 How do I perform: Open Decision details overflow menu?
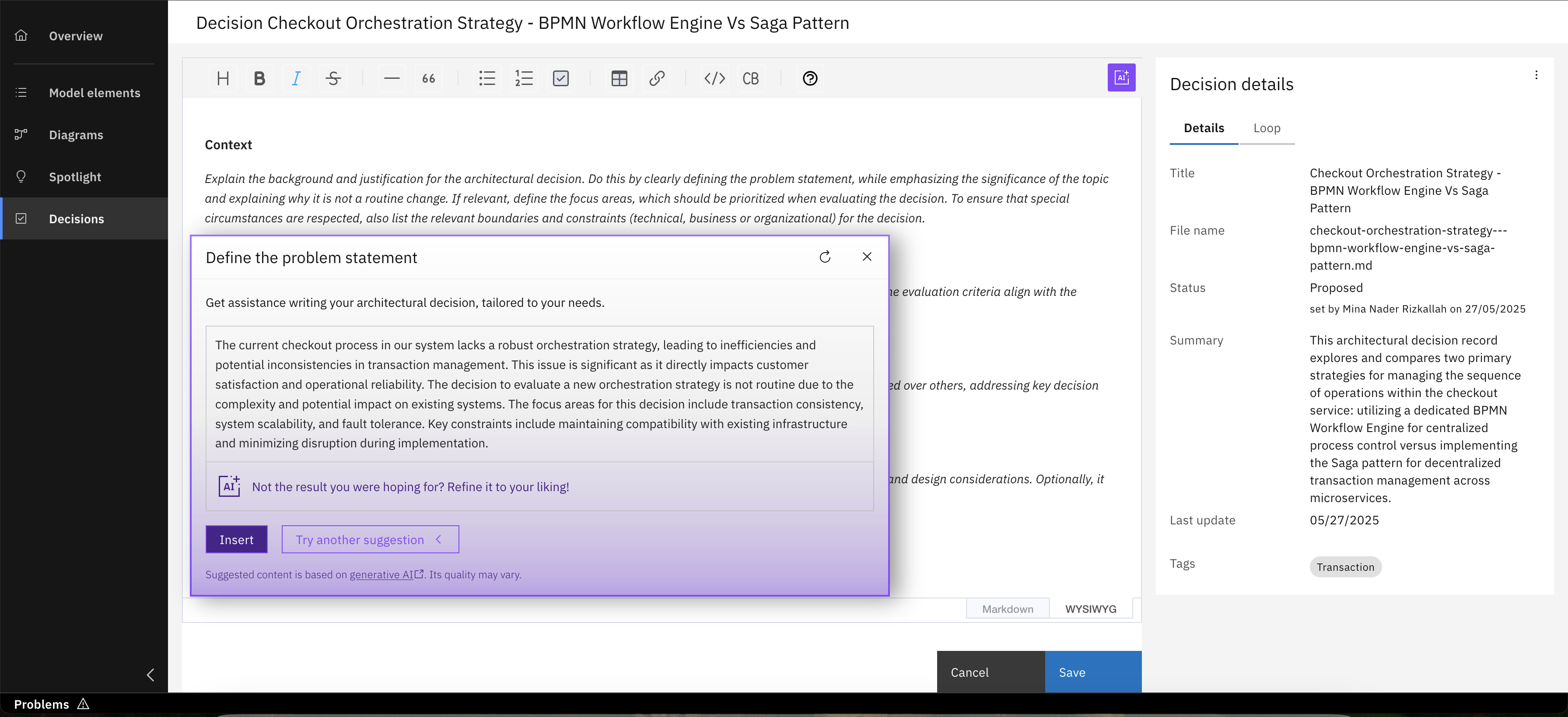pyautogui.click(x=1536, y=75)
